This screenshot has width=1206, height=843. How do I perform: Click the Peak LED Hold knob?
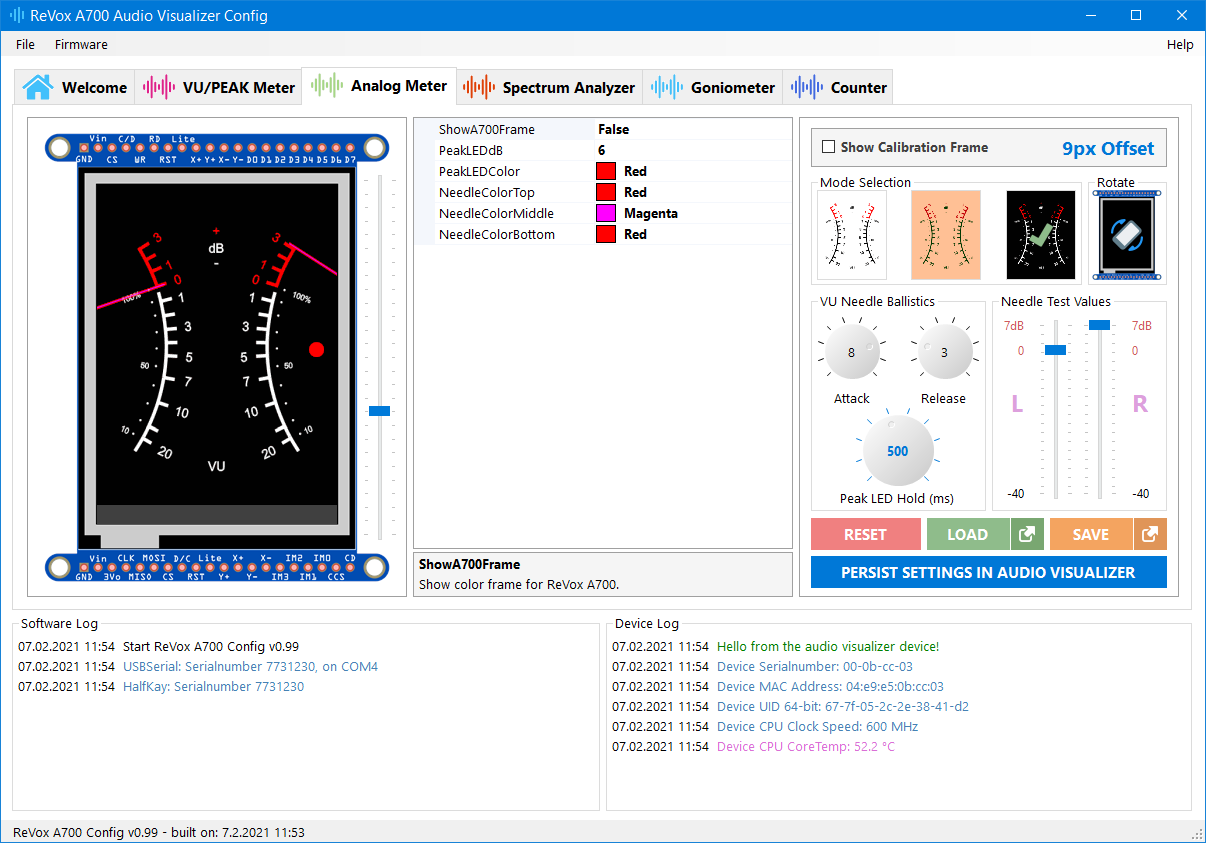point(898,451)
